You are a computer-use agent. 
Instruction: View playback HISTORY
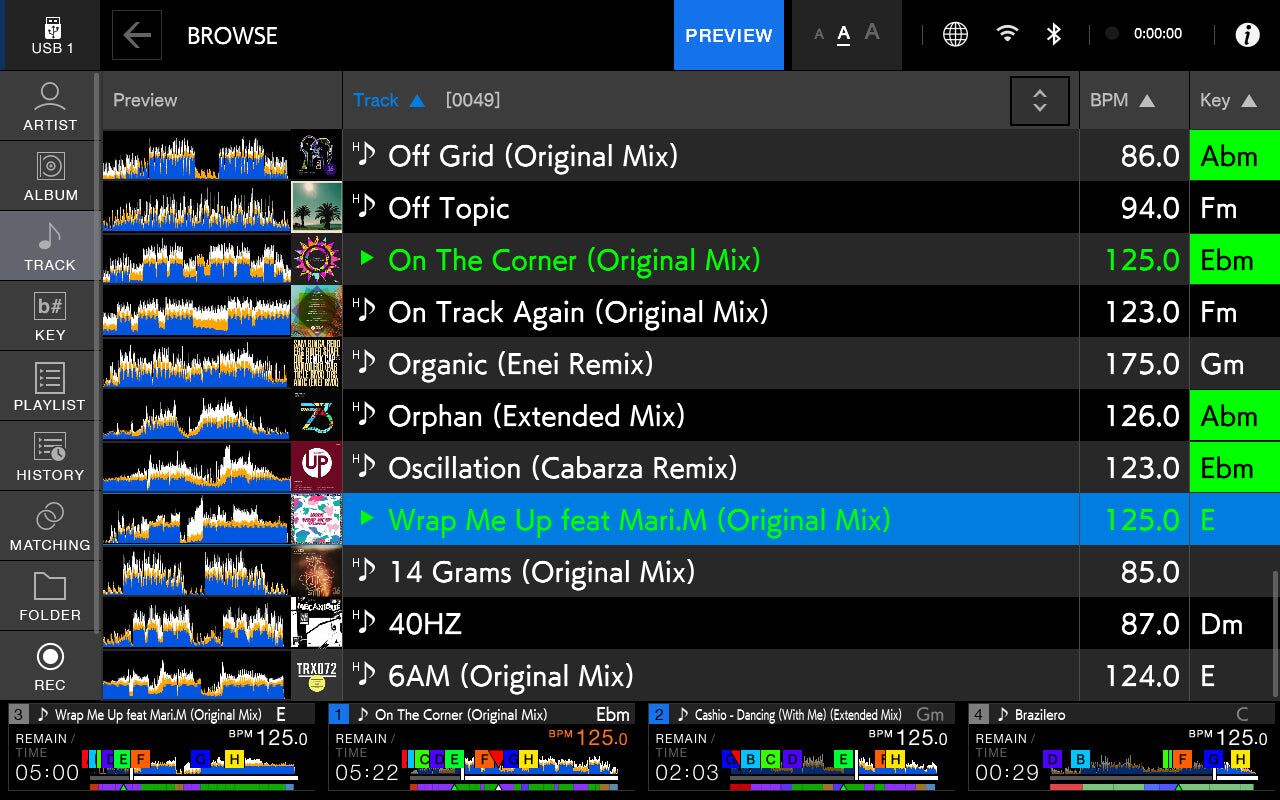click(x=50, y=457)
